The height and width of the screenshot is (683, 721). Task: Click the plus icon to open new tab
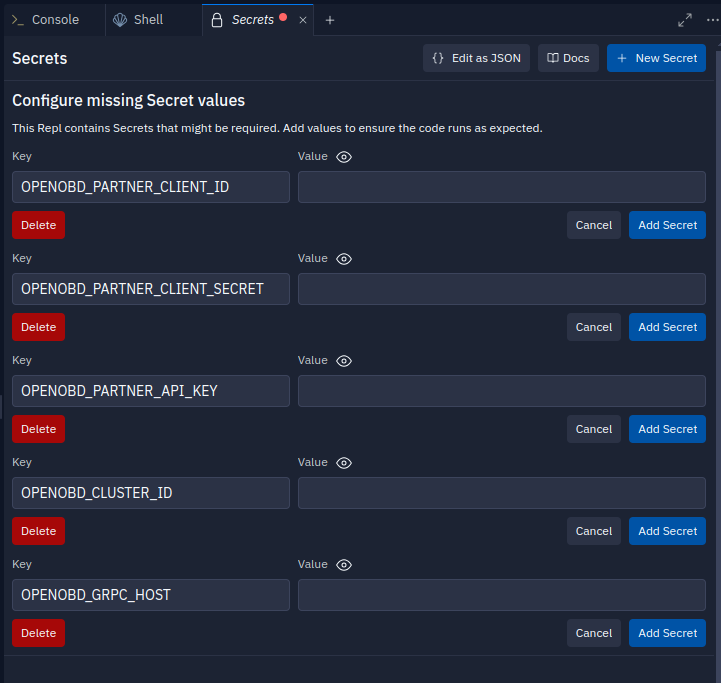(x=330, y=20)
